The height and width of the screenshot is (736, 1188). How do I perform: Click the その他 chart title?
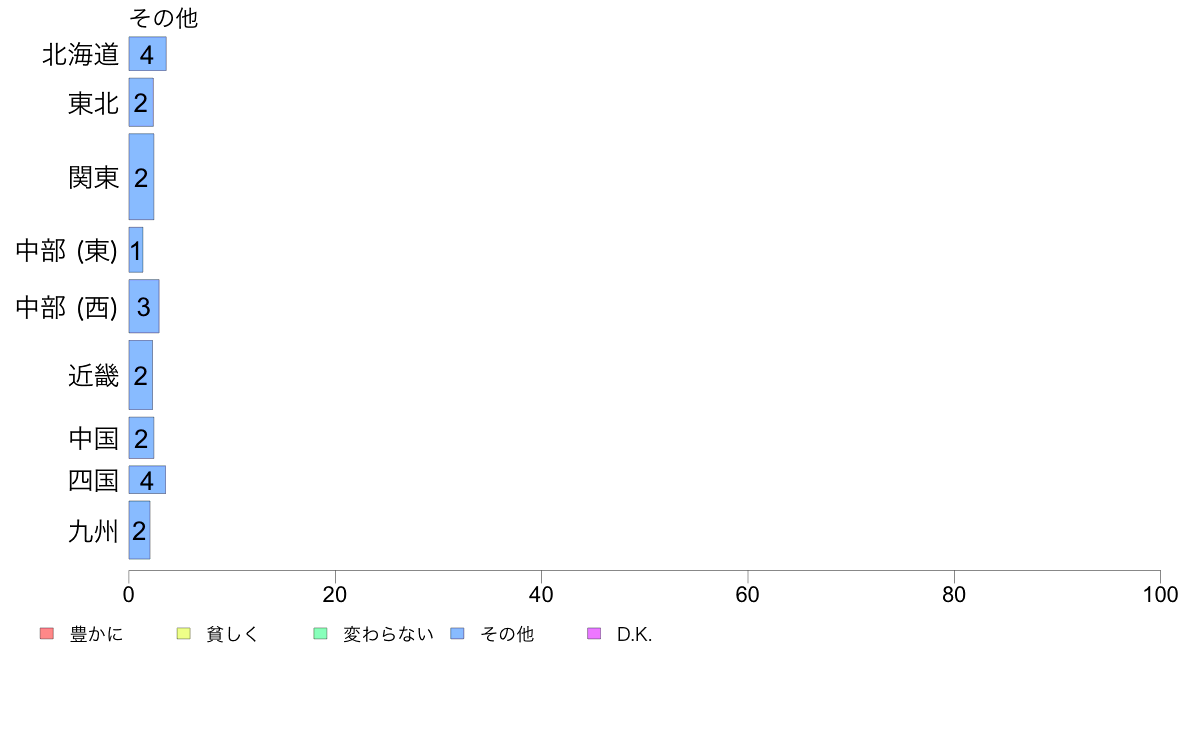point(164,17)
